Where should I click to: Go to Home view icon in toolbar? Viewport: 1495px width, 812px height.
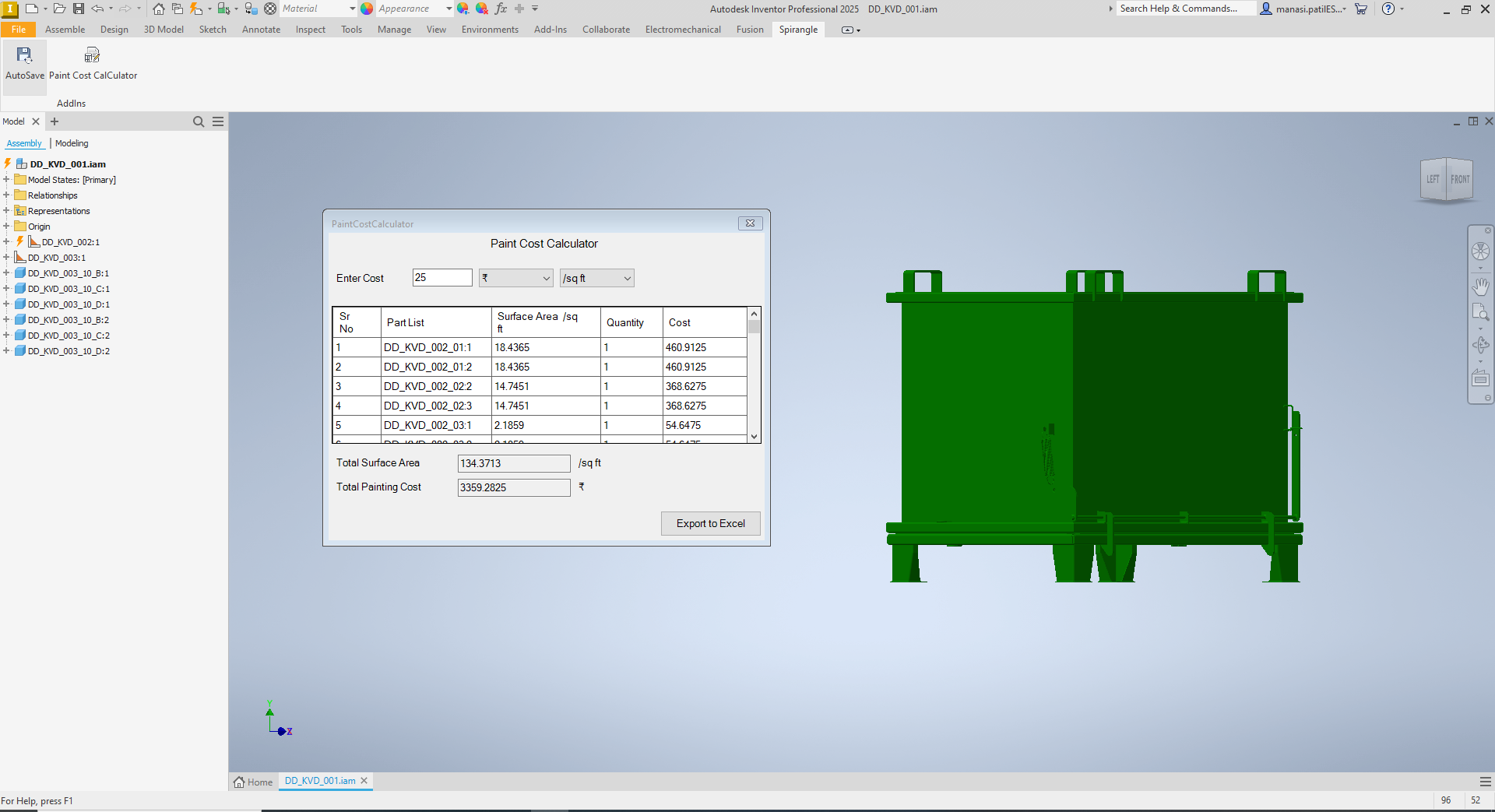pos(159,9)
